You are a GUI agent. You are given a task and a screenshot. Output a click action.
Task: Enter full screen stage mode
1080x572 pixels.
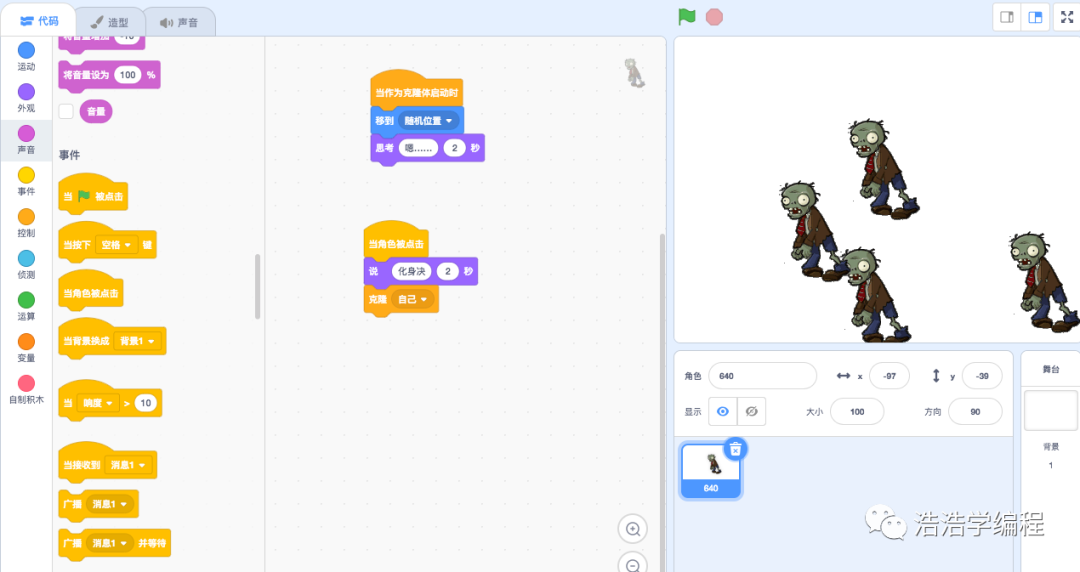(x=1067, y=17)
